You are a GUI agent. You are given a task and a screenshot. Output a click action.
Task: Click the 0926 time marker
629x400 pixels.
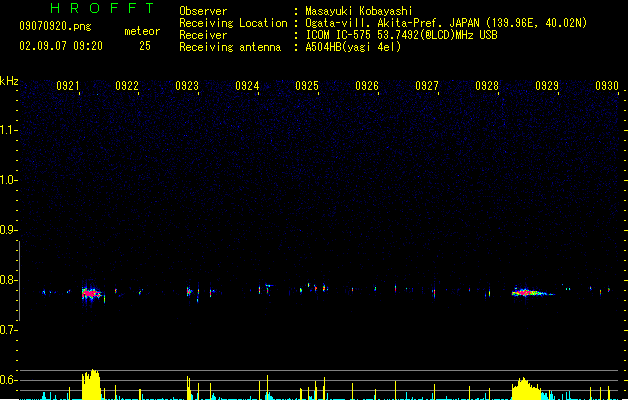pyautogui.click(x=367, y=86)
